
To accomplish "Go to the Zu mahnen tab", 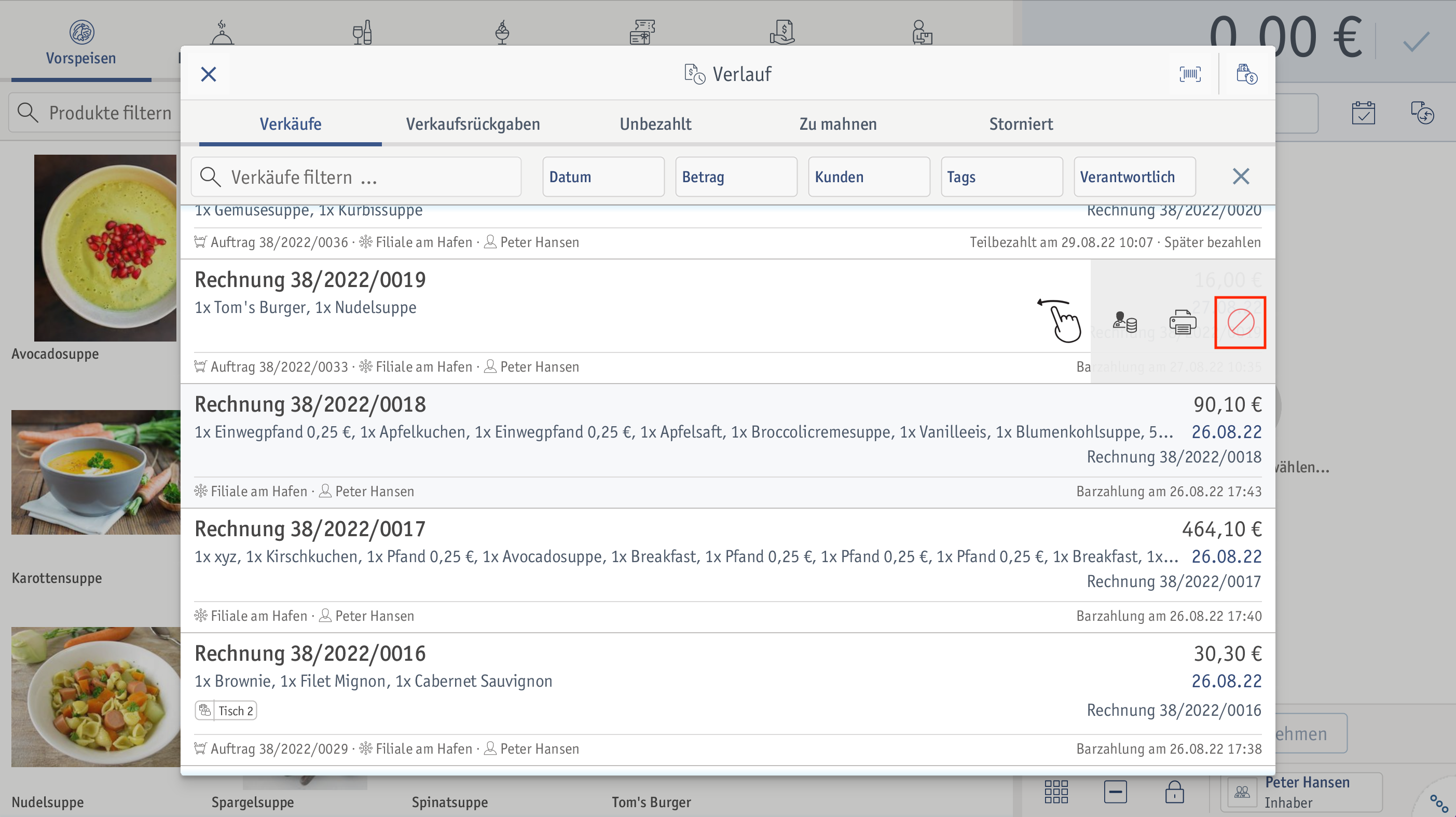I will click(838, 124).
